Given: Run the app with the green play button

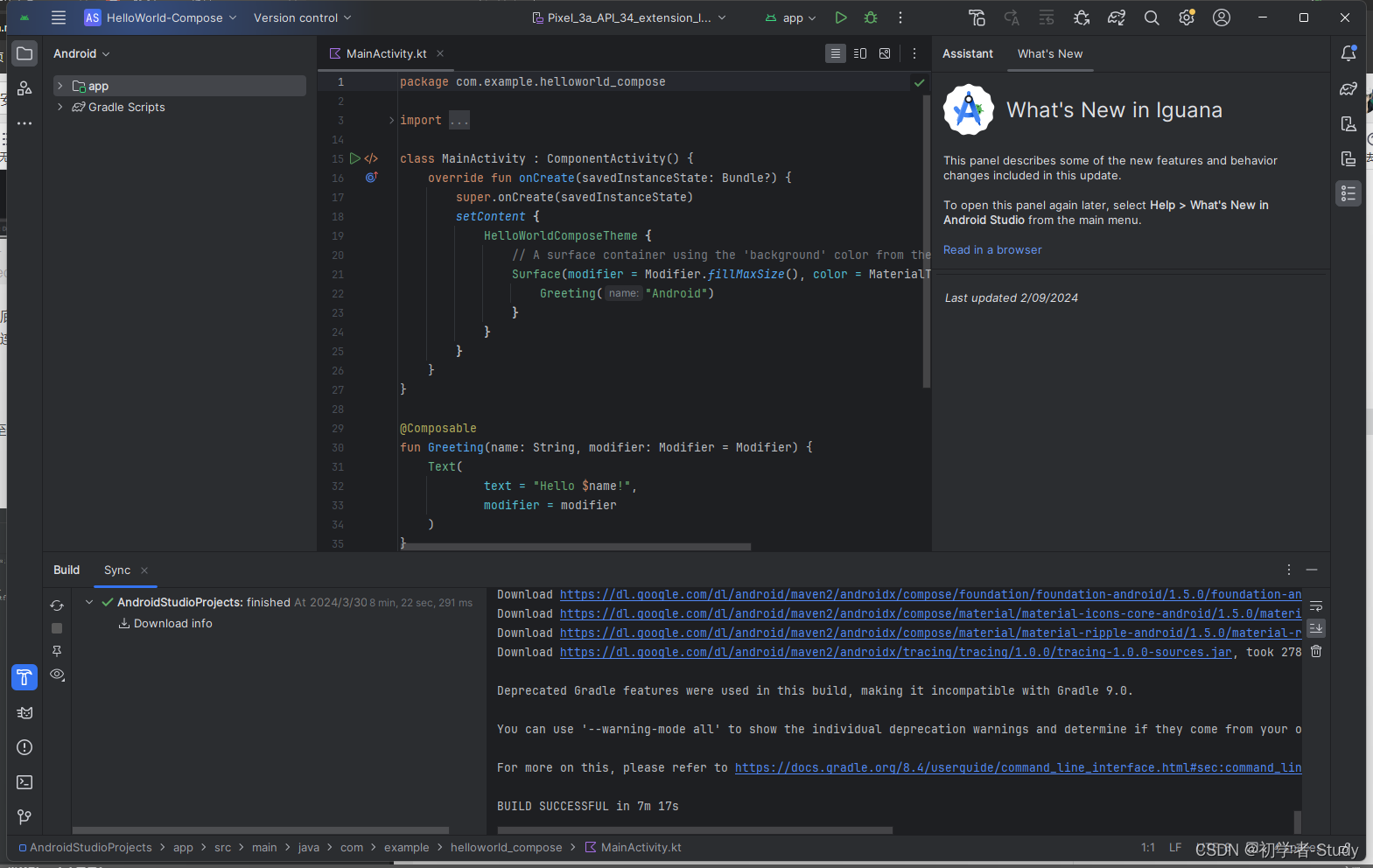Looking at the screenshot, I should click(x=841, y=17).
